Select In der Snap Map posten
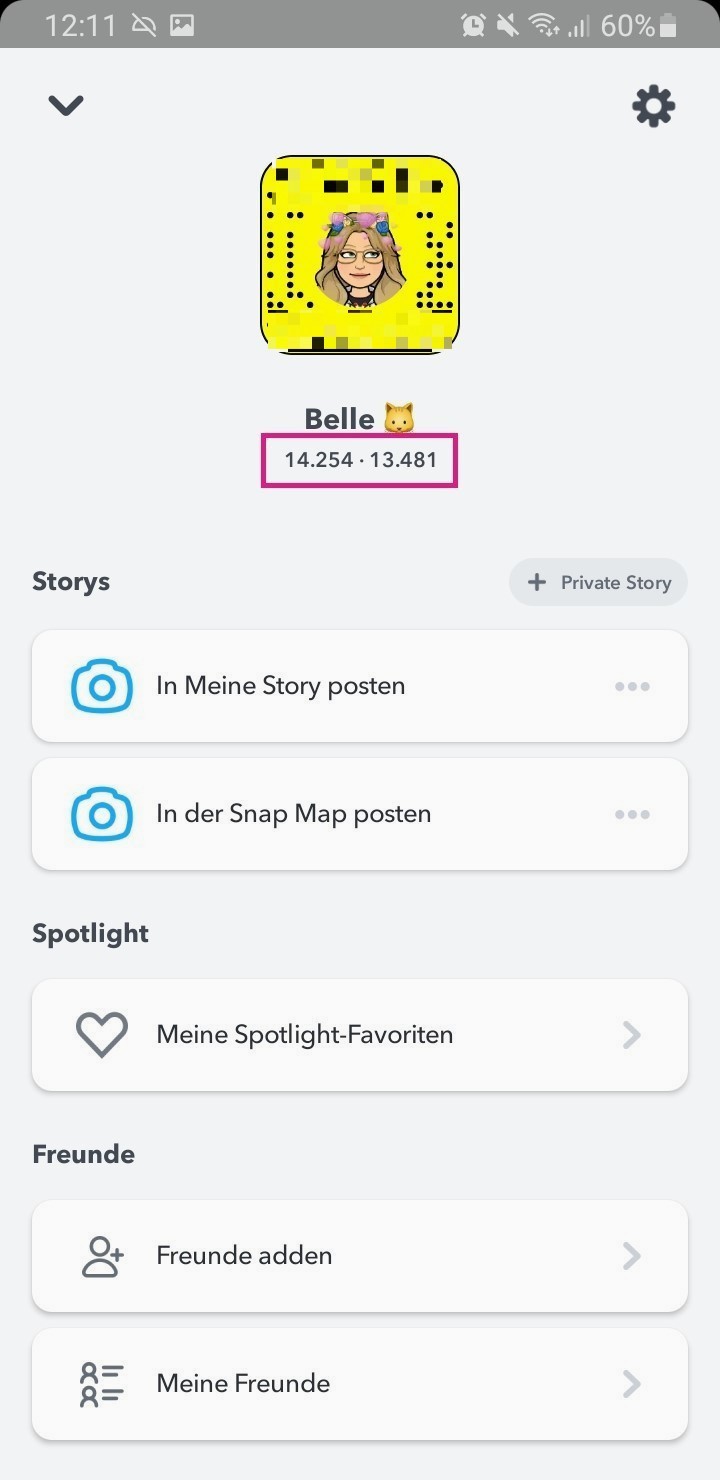The width and height of the screenshot is (720, 1480). click(294, 814)
